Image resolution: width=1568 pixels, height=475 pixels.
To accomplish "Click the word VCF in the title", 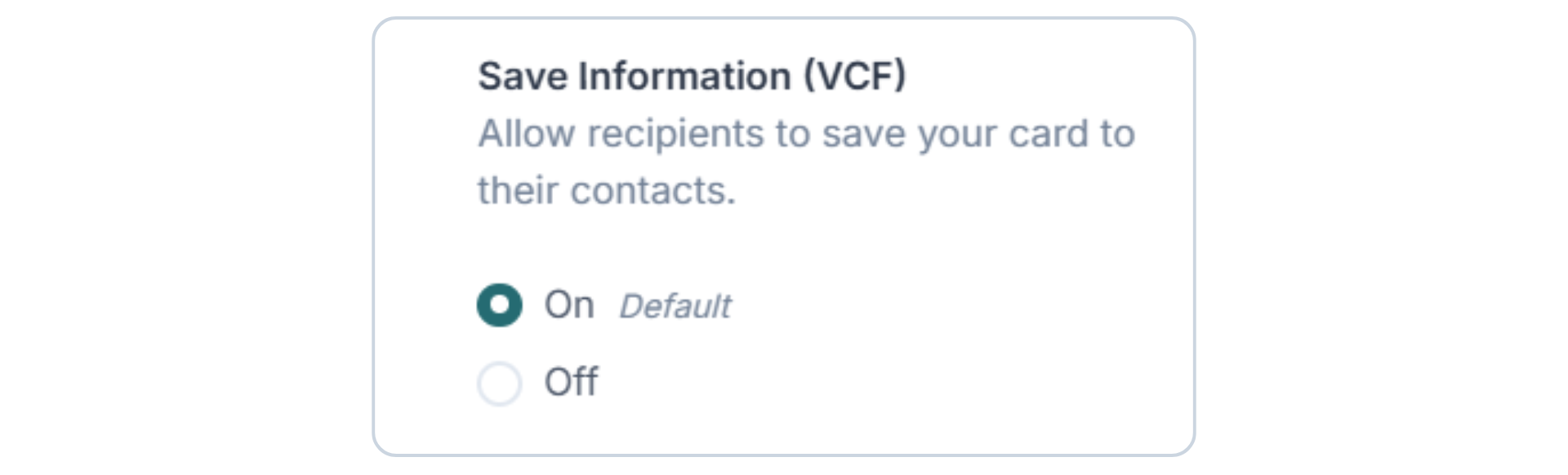I will pos(853,76).
